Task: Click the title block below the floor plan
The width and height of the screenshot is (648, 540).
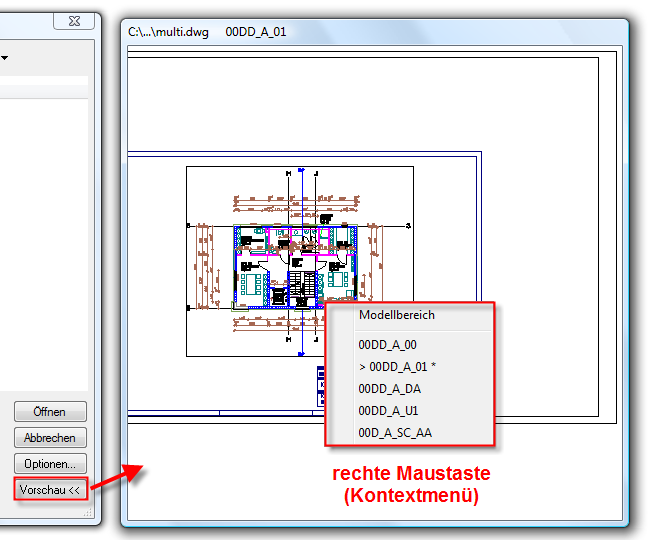Action: 320,385
